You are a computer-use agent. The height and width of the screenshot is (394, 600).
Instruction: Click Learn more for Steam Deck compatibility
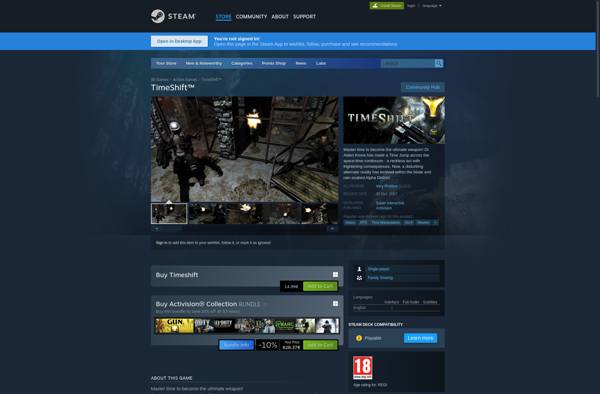pos(420,338)
